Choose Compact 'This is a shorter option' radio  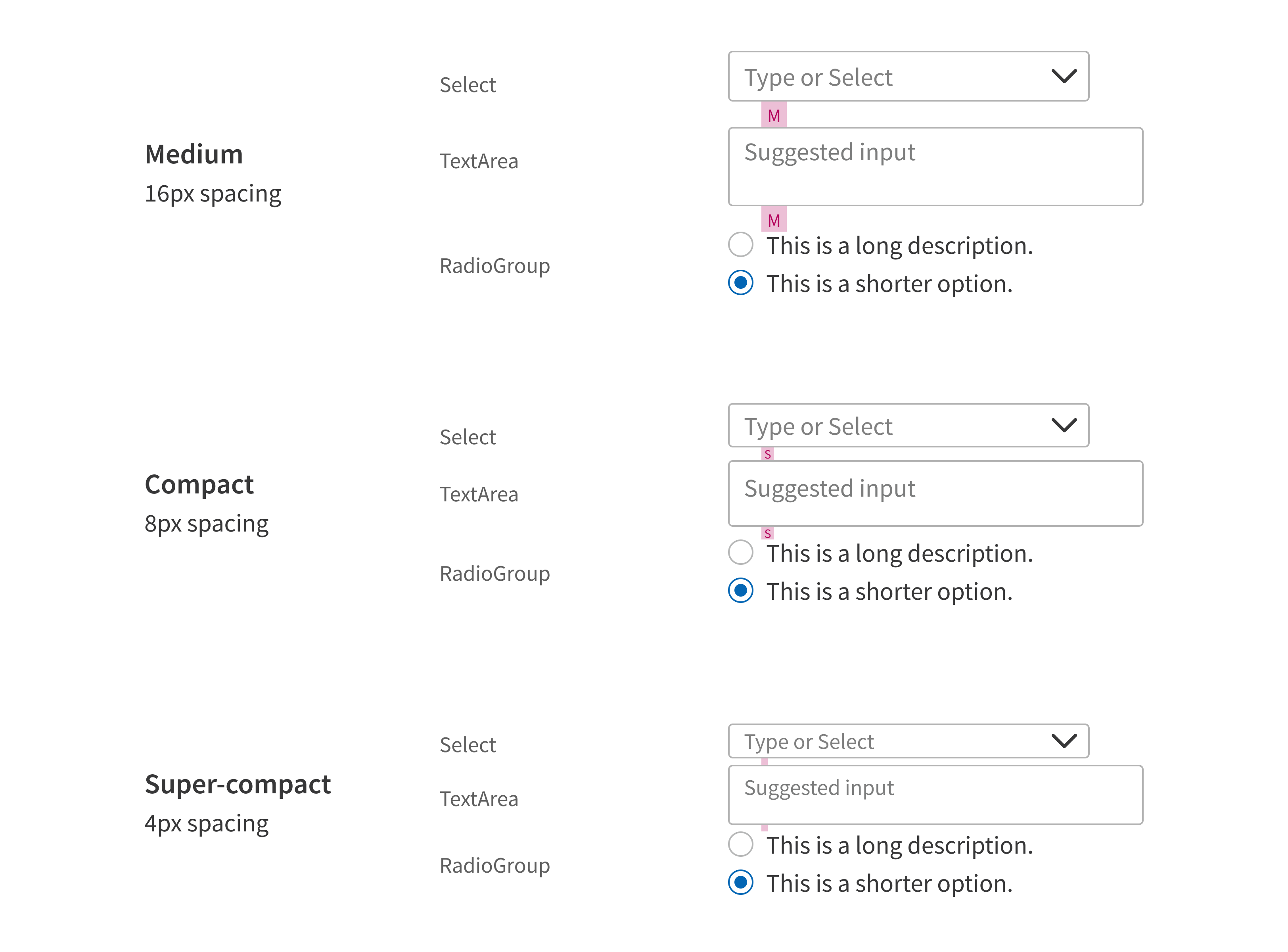click(x=740, y=590)
